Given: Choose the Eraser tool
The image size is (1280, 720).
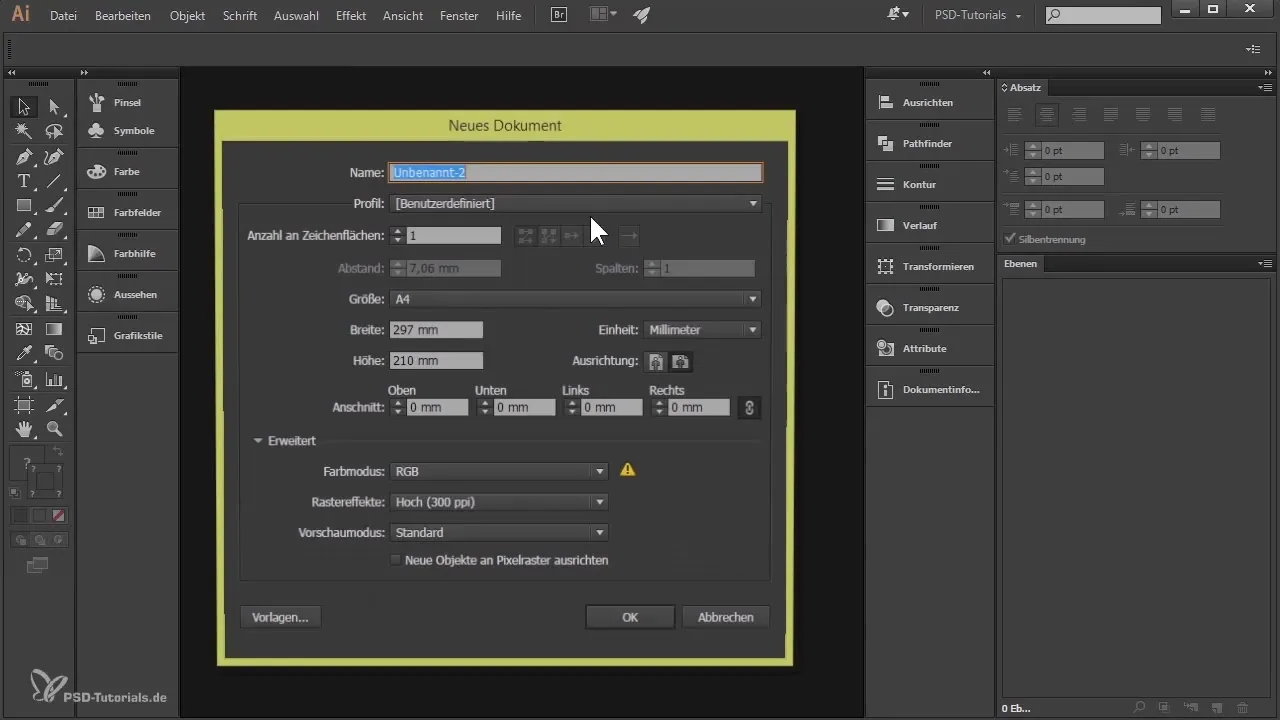Looking at the screenshot, I should pos(54,230).
